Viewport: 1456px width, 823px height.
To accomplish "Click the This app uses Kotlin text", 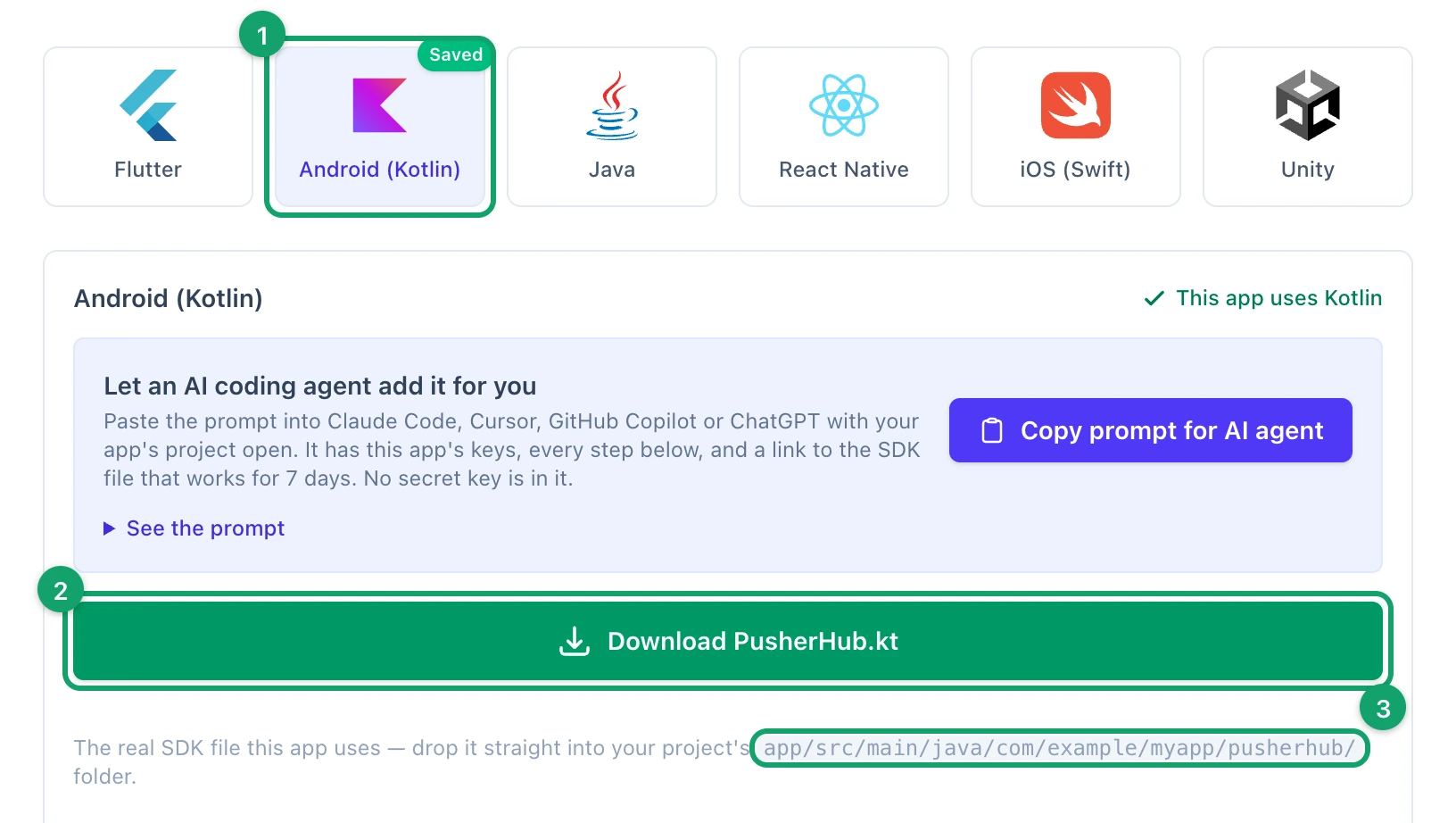I will pos(1279,298).
